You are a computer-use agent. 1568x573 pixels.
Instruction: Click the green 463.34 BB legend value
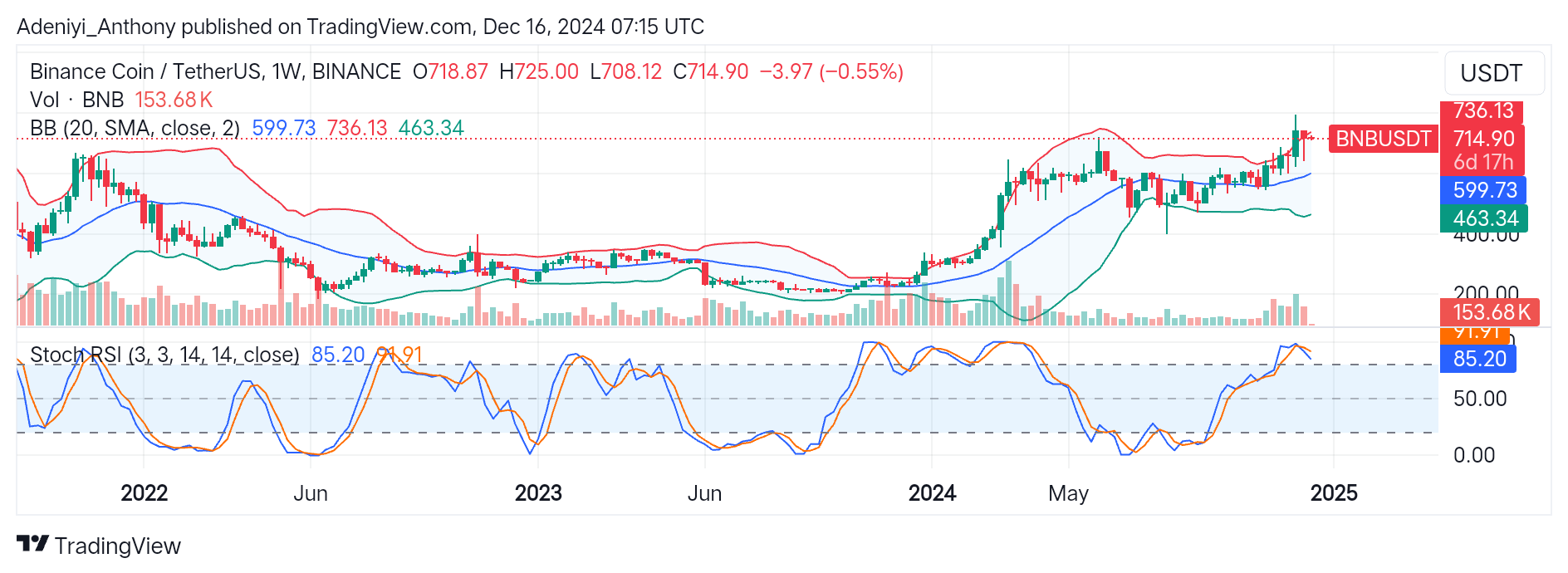[x=431, y=128]
